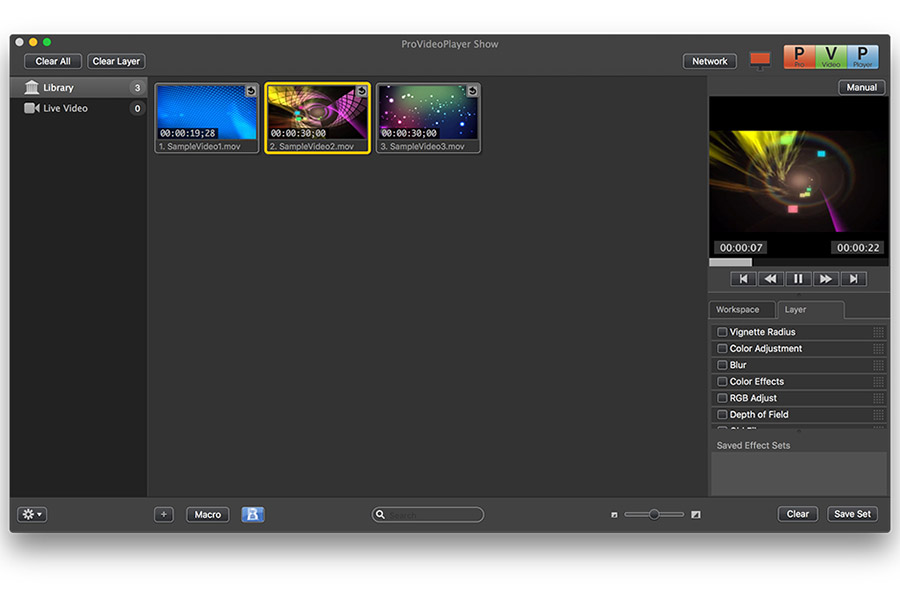Viewport: 900px width, 600px height.
Task: Select the Layer tab
Action: [x=811, y=310]
